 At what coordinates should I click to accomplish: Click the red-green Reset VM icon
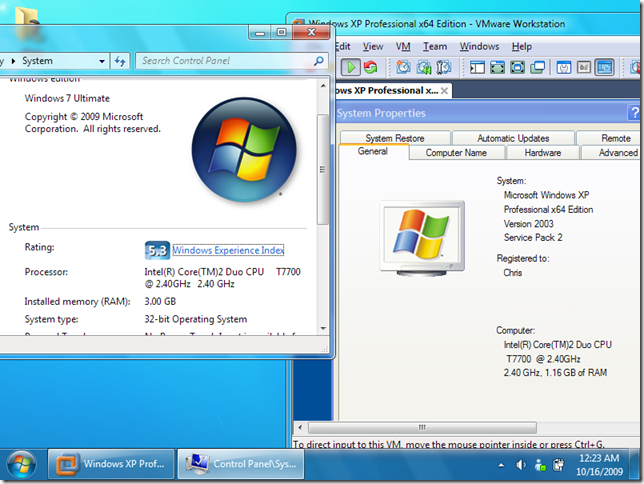pyautogui.click(x=370, y=67)
